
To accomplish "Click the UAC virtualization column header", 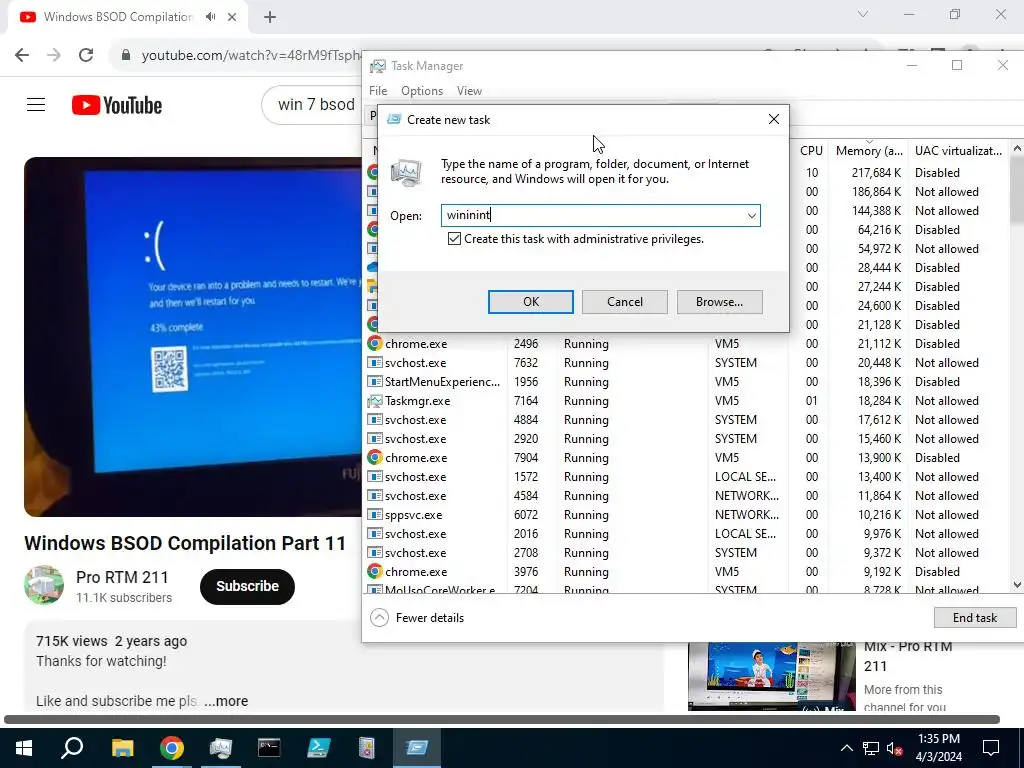I will (x=958, y=150).
